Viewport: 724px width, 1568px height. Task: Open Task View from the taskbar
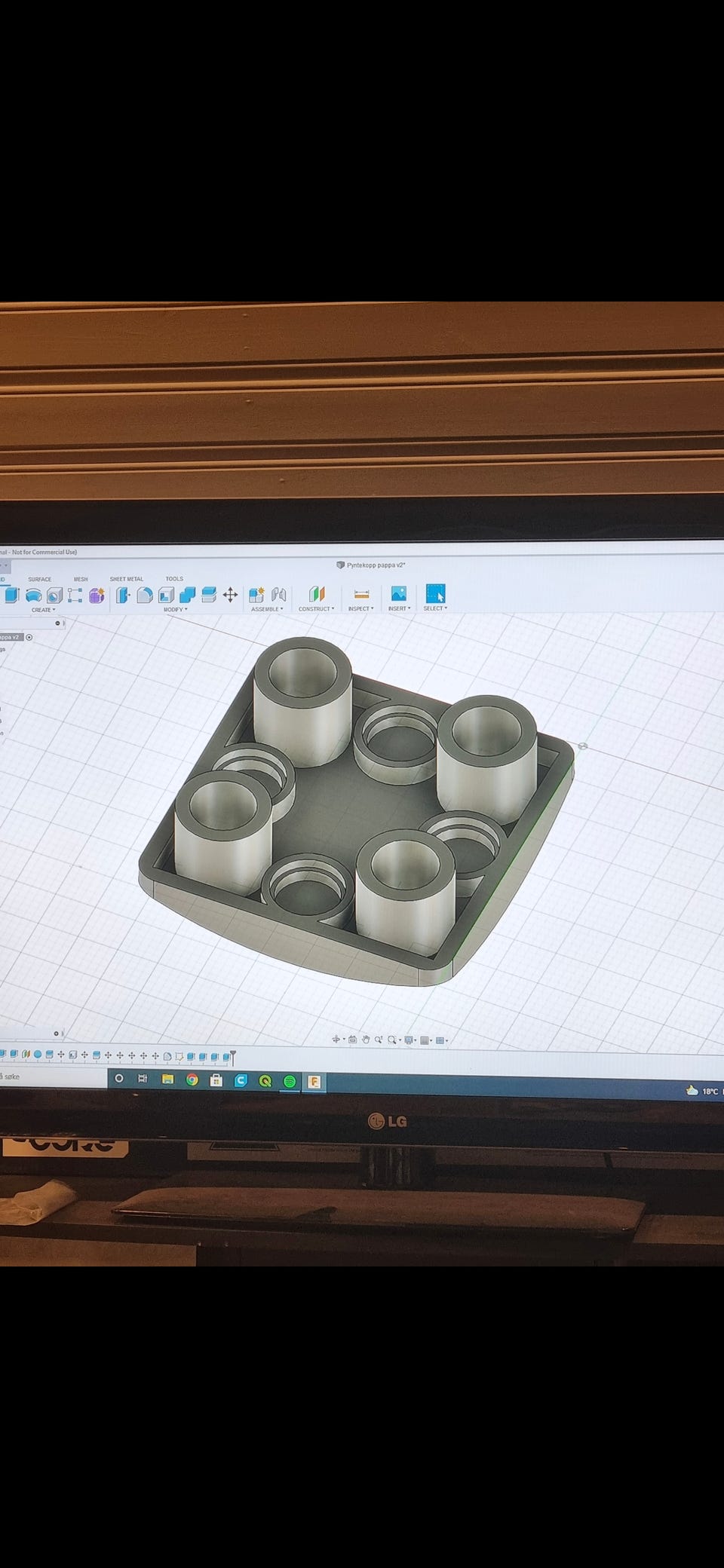(x=143, y=1079)
